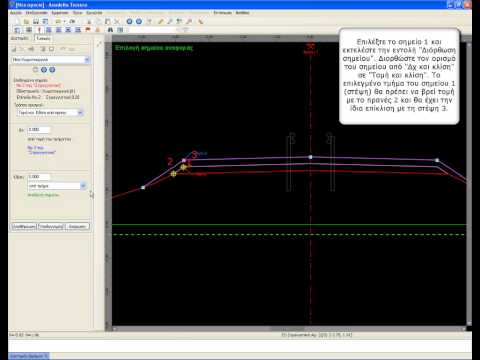Click the rightmost button at panel bottom
The width and height of the screenshot is (480, 360).
coord(77,227)
